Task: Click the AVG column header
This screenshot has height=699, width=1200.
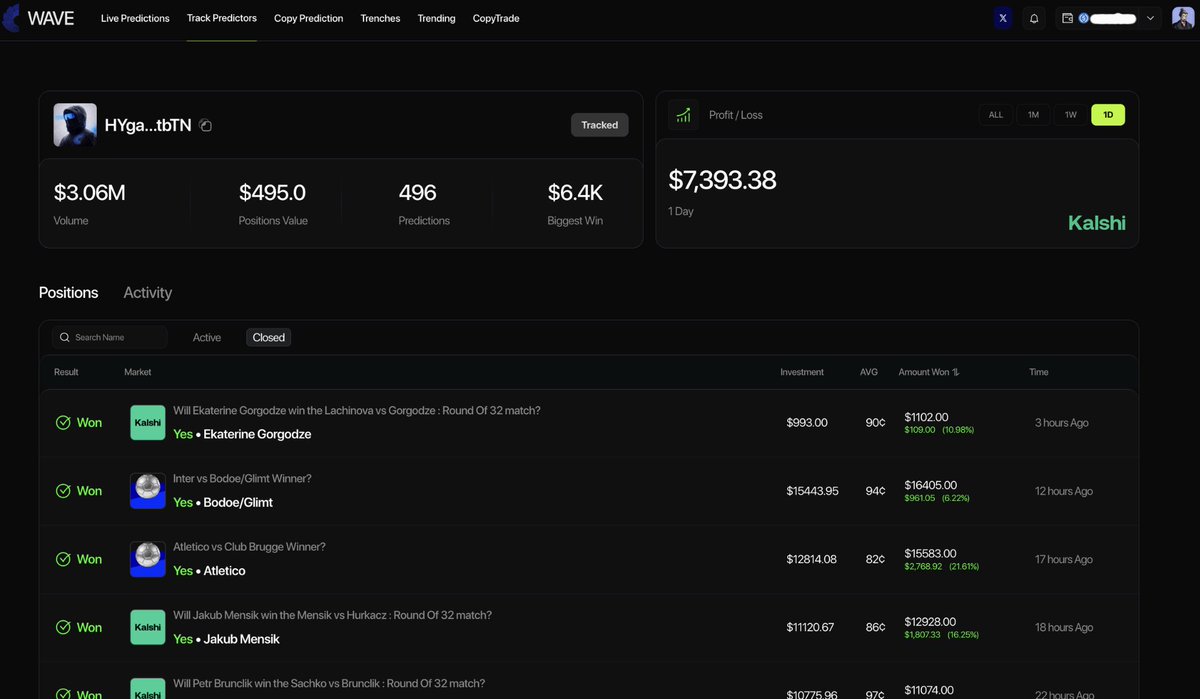Action: click(x=869, y=372)
